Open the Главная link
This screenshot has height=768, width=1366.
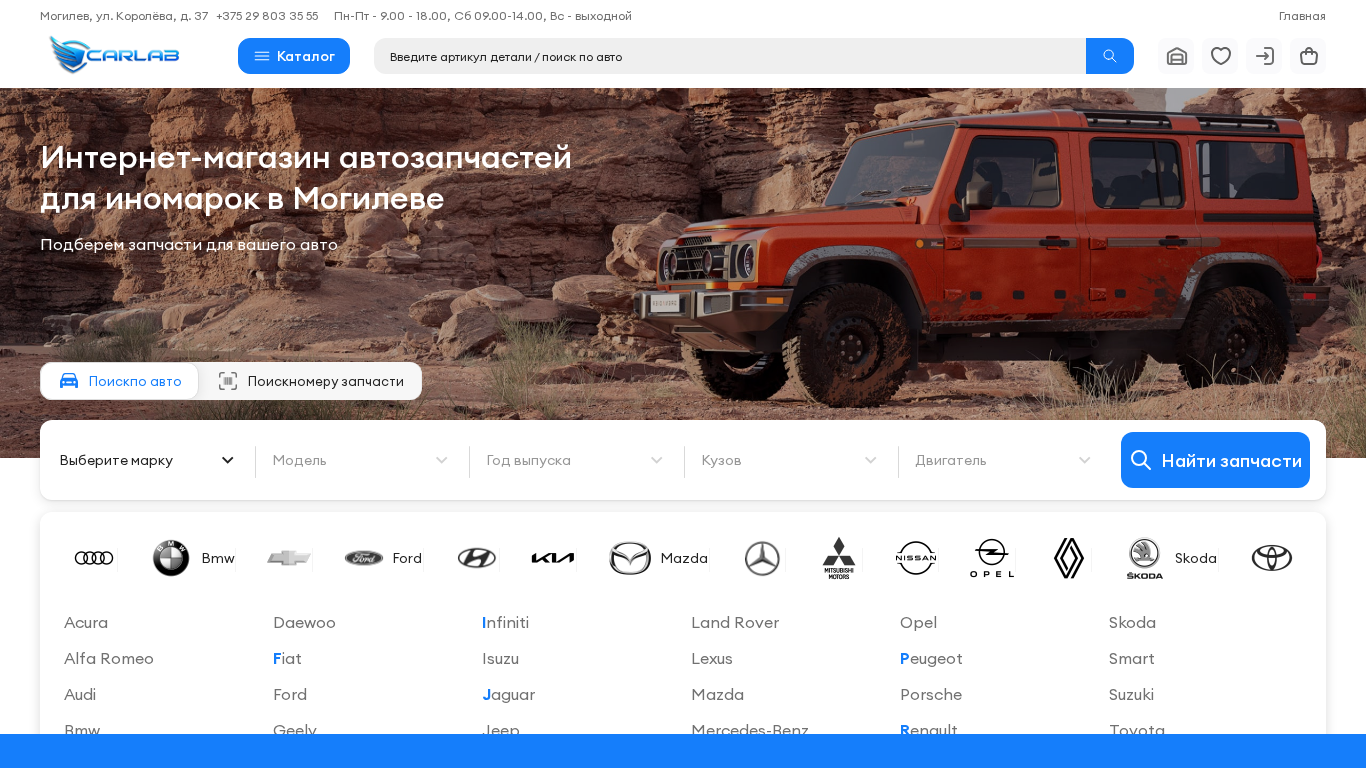(x=1302, y=16)
